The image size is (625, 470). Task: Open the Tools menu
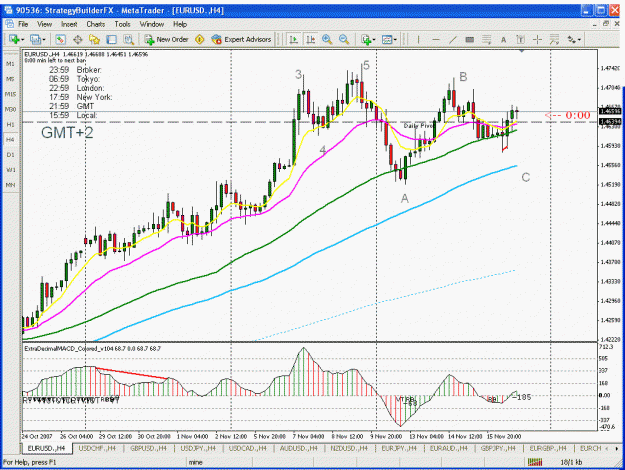click(x=122, y=24)
